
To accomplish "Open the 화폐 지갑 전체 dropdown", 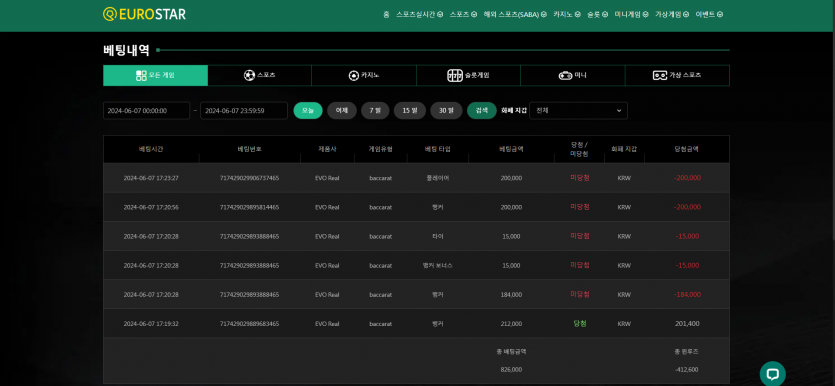I will (578, 111).
